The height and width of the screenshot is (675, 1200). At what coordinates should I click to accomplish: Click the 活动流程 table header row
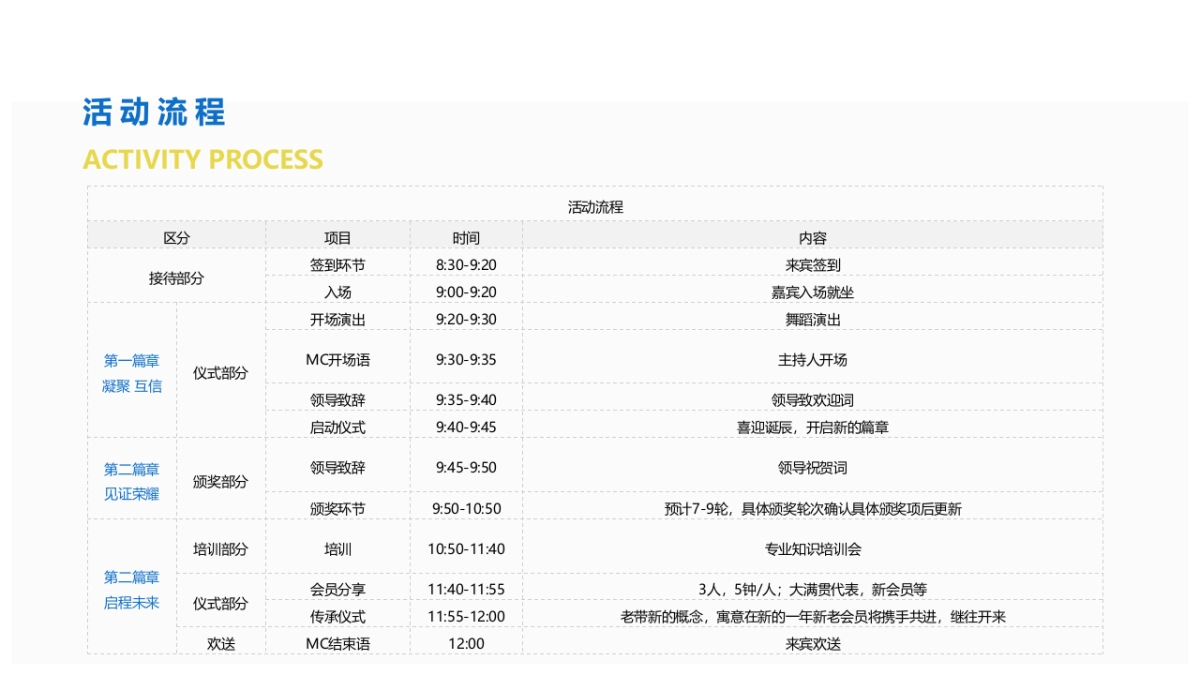(x=597, y=207)
